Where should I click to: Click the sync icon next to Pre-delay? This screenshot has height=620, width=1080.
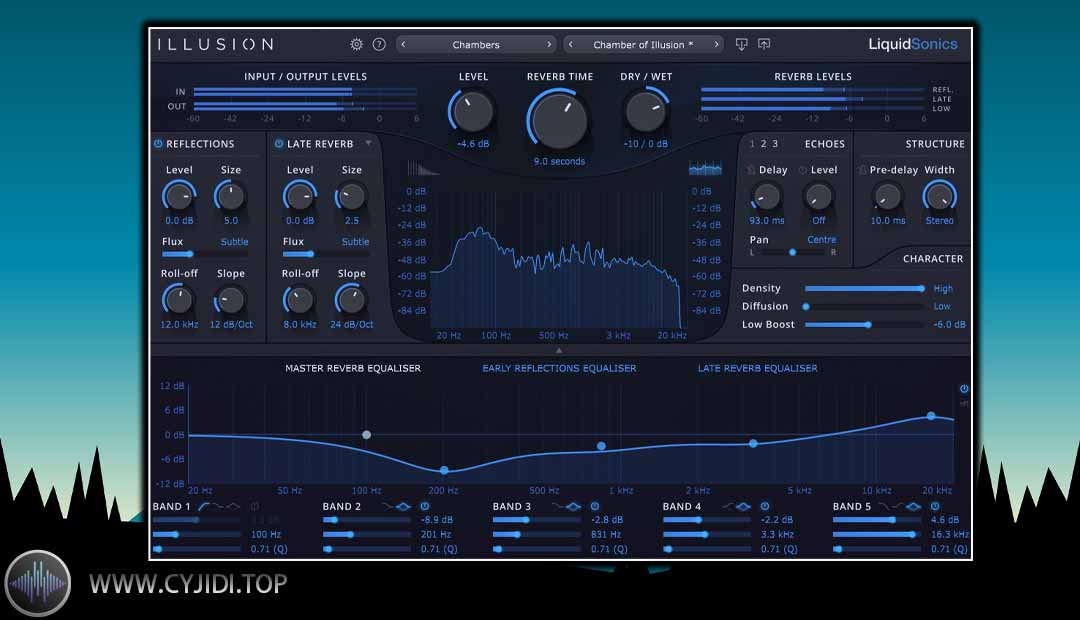click(x=862, y=169)
